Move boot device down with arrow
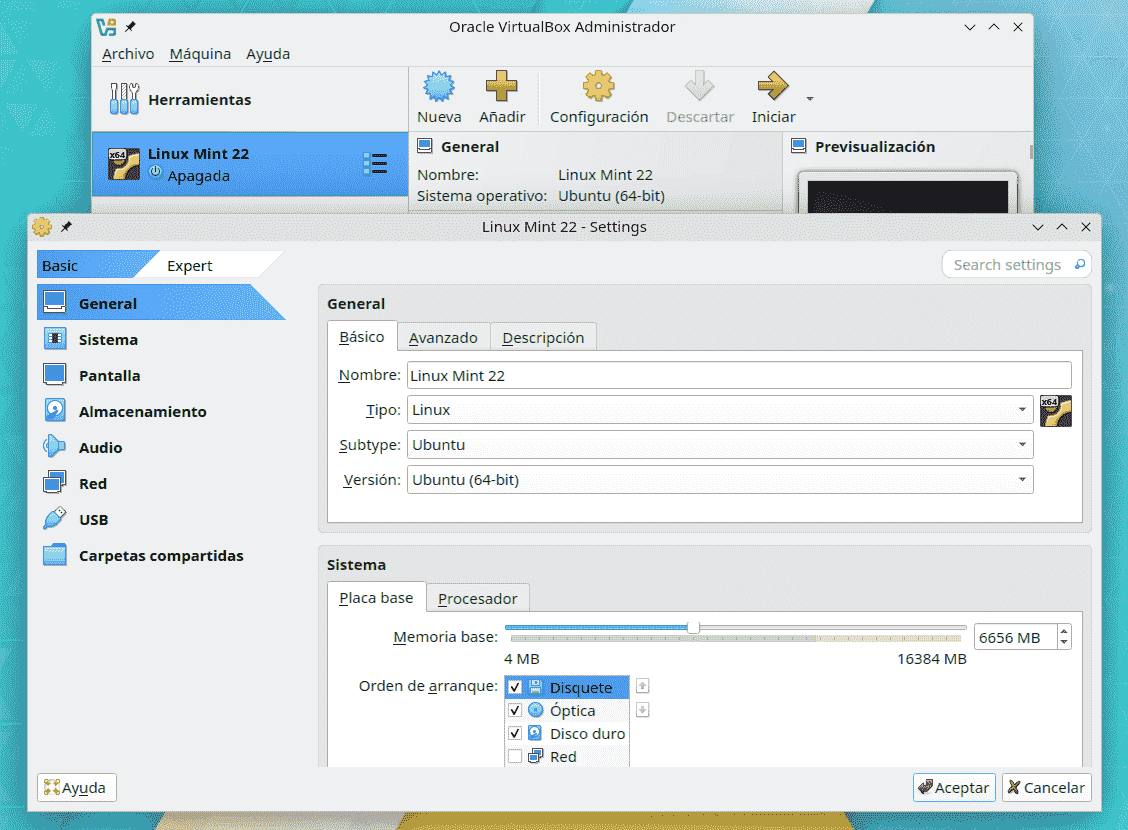Viewport: 1128px width, 830px height. 642,710
